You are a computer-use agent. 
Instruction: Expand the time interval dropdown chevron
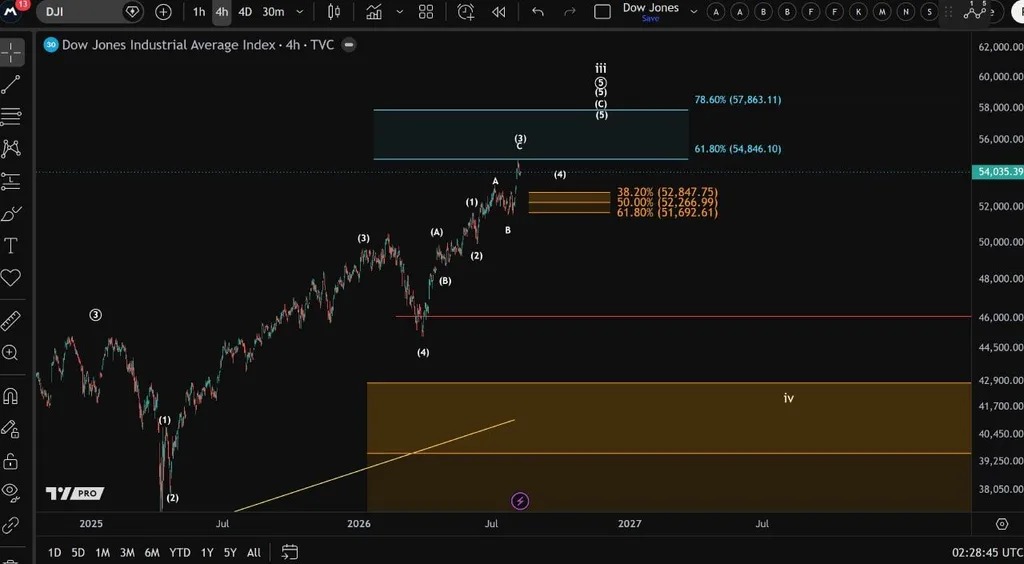[x=300, y=12]
